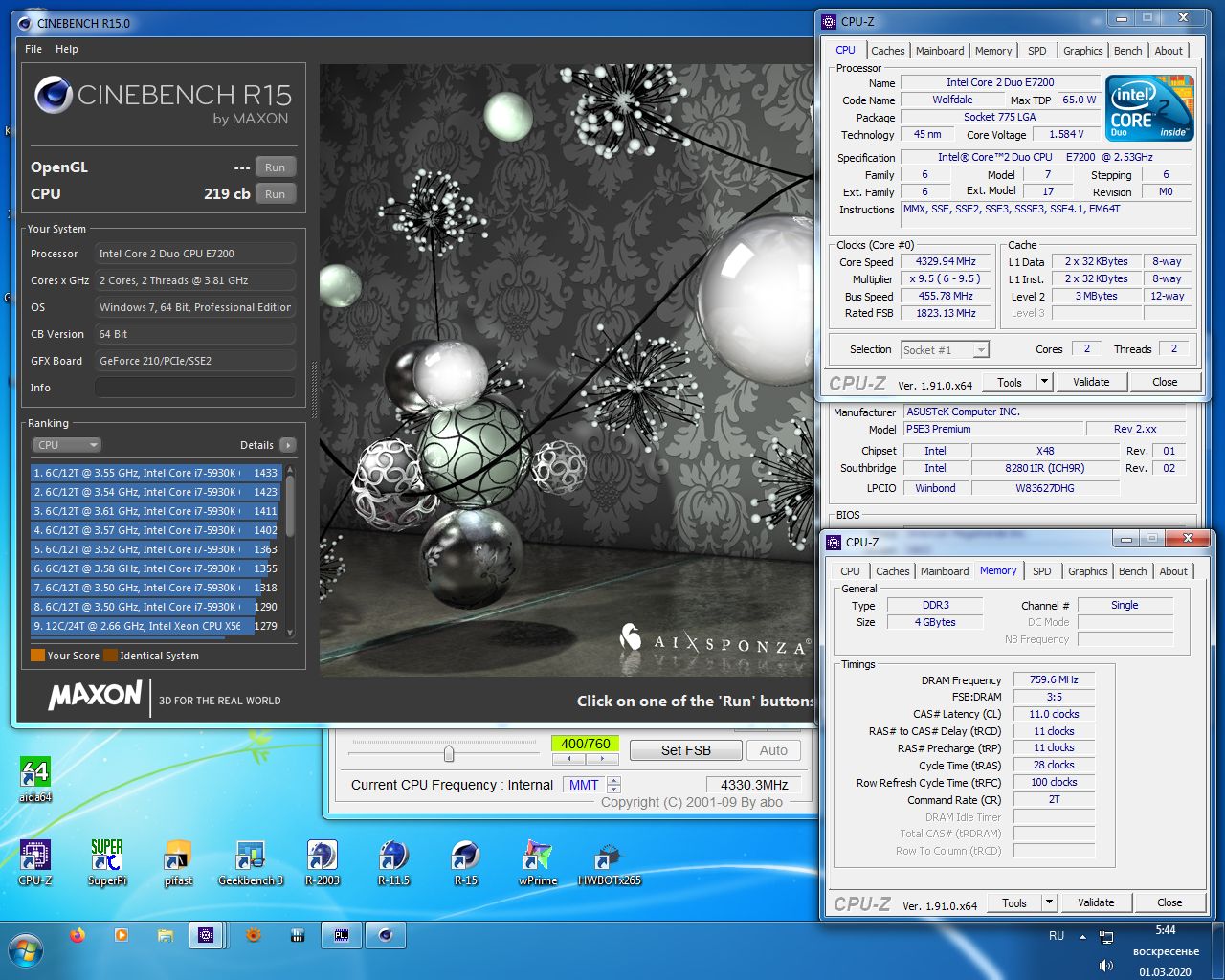The width and height of the screenshot is (1225, 980).
Task: Click the network icon in system tray
Action: point(1106,937)
